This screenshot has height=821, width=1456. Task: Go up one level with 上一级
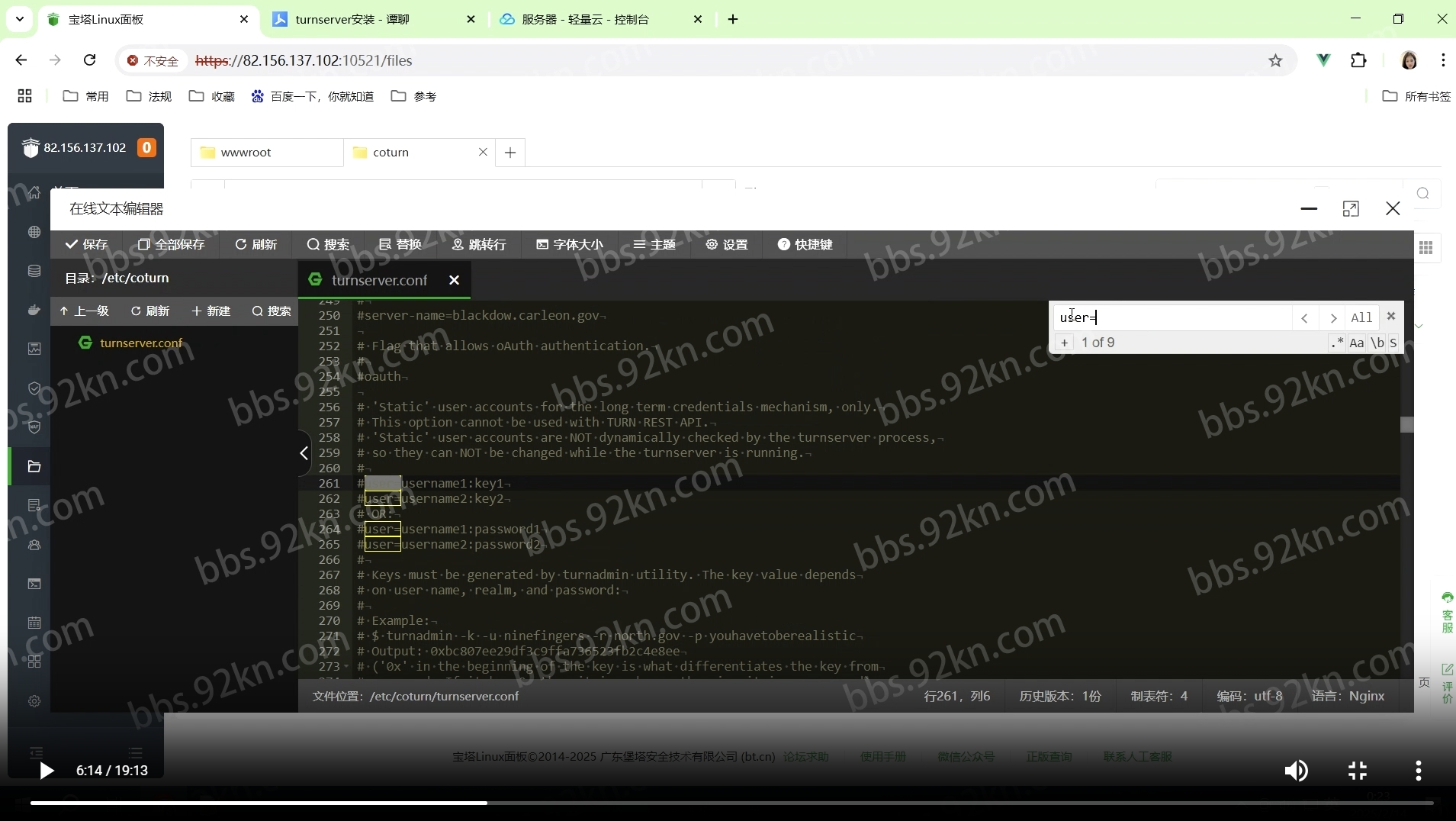84,311
